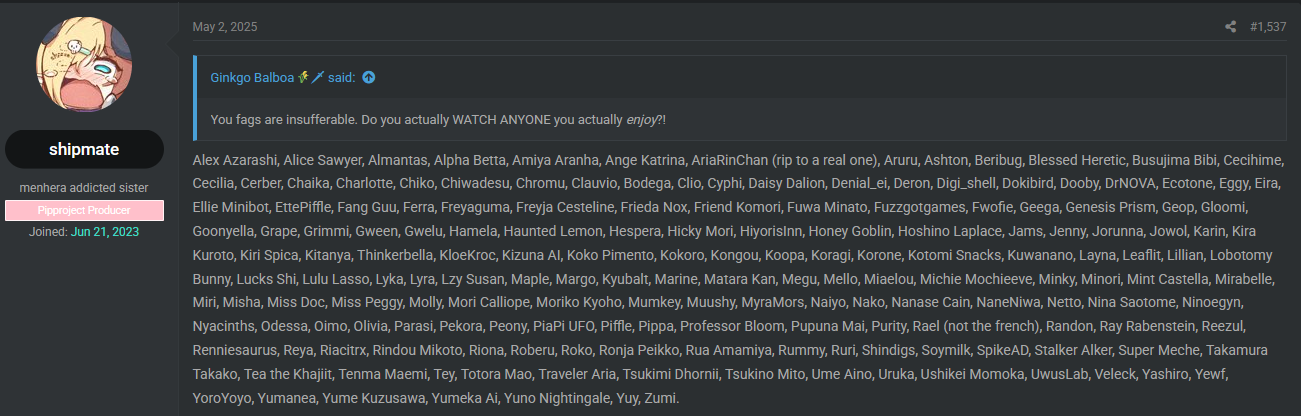Click the Pipproject Producer banner
The width and height of the screenshot is (1301, 416).
(x=84, y=211)
